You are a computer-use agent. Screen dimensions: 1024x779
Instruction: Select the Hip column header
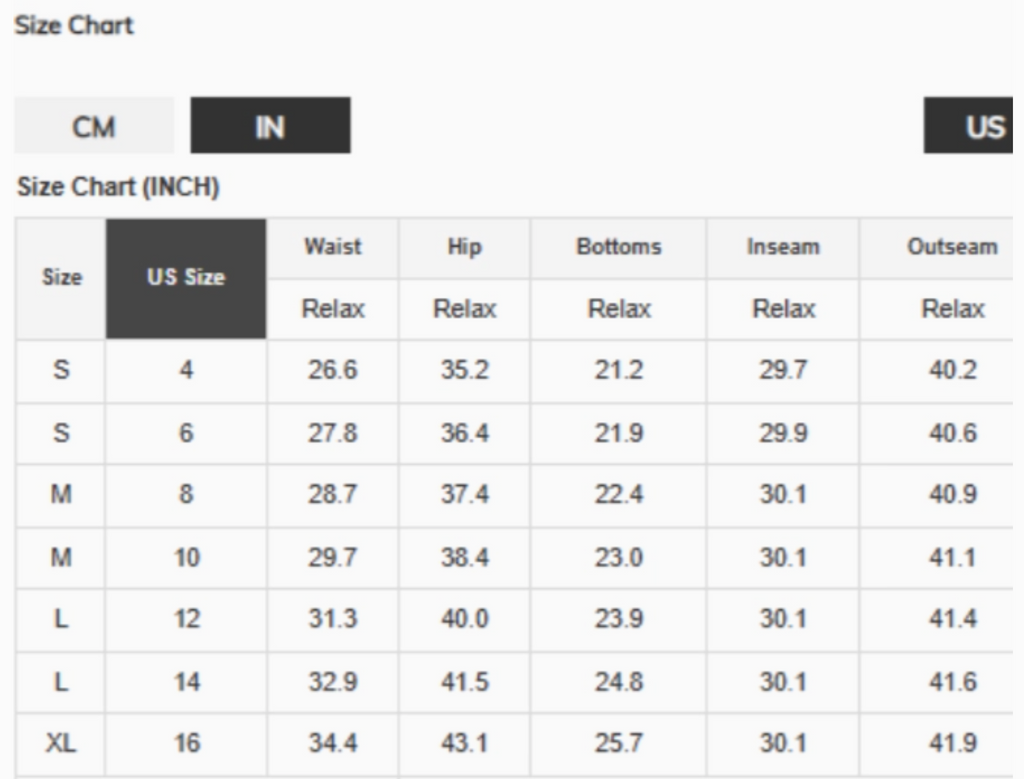465,247
